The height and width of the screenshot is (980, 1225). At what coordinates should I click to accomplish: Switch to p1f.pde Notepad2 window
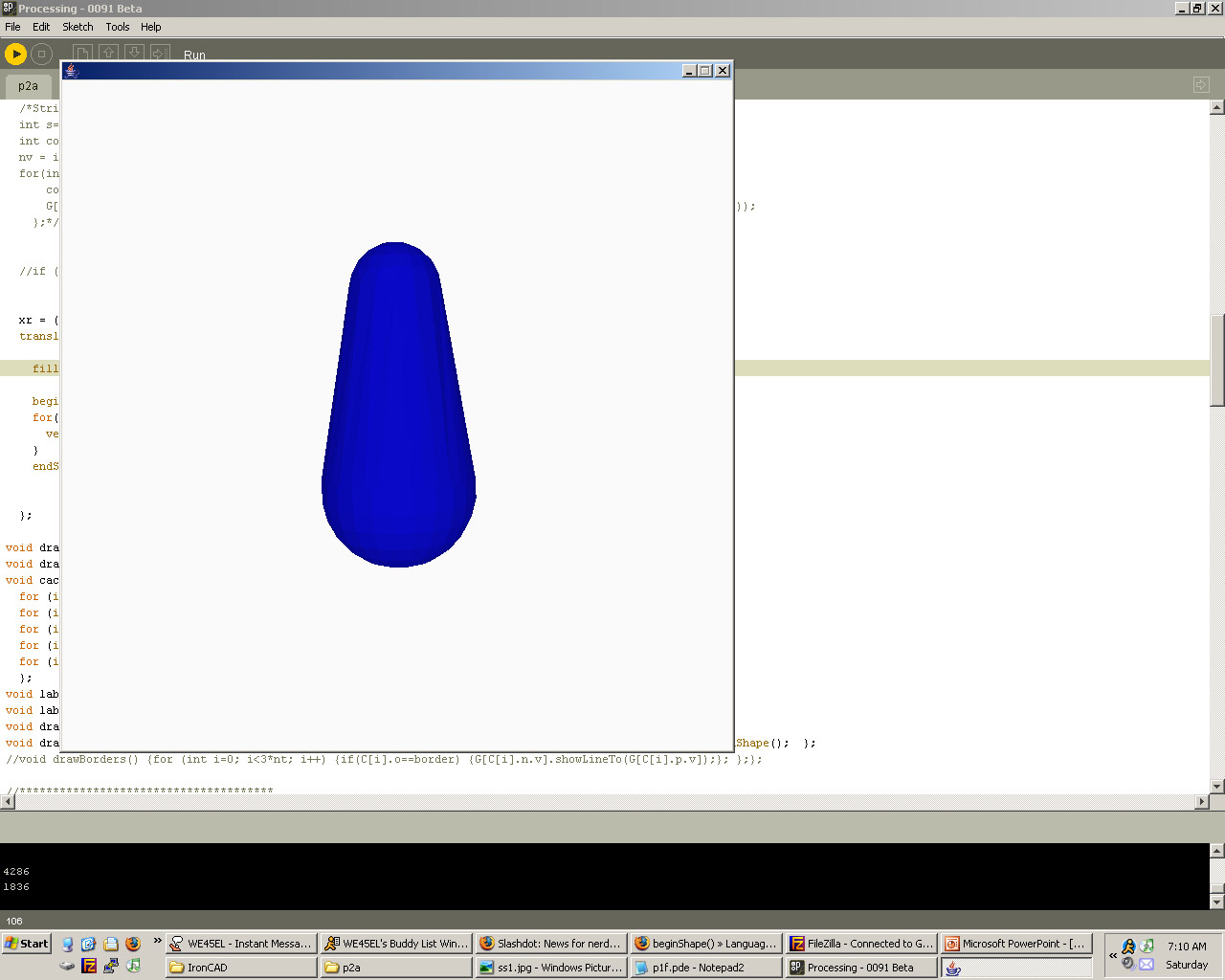click(x=706, y=968)
